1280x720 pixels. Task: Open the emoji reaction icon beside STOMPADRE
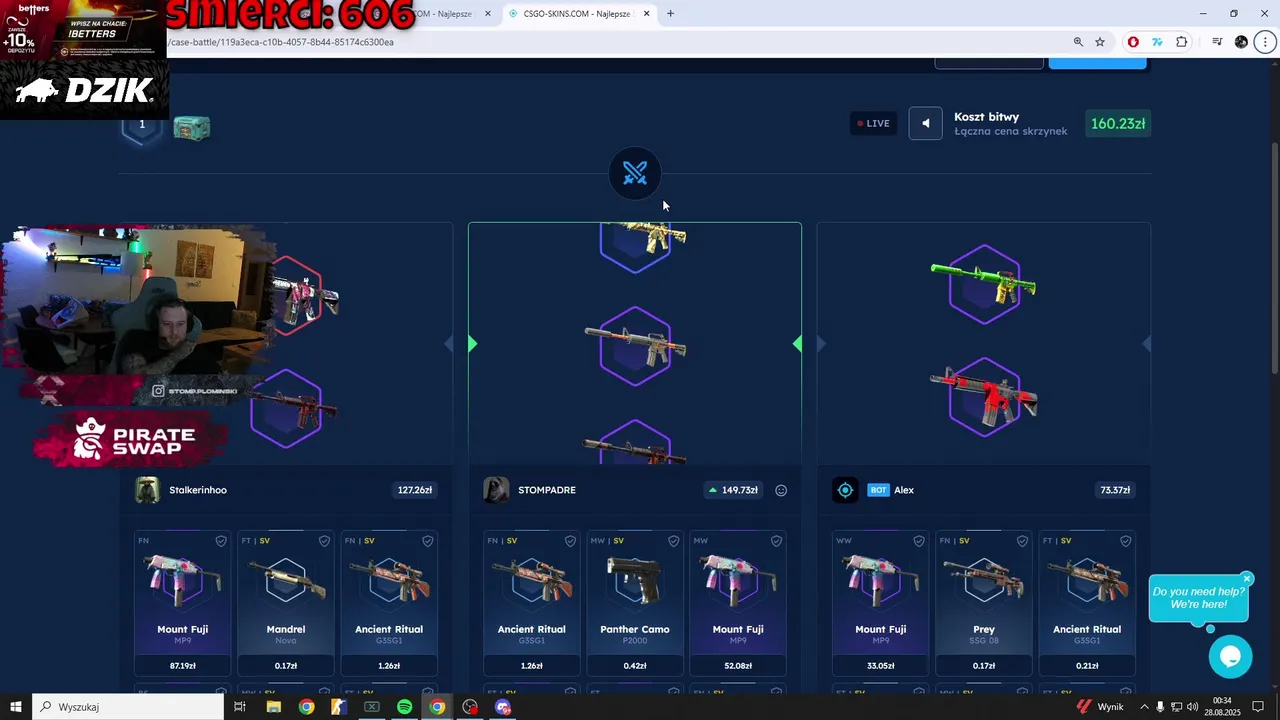781,490
